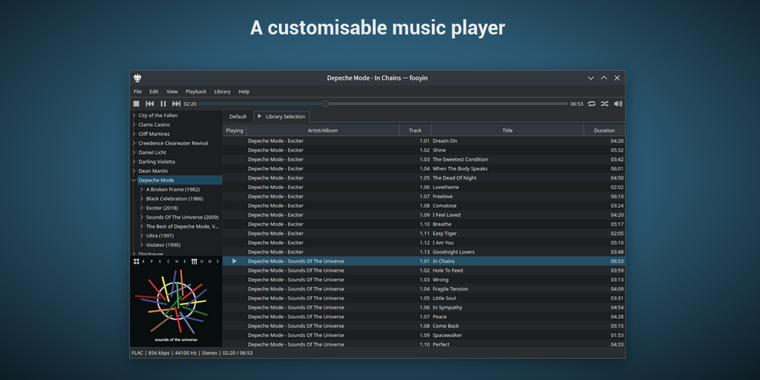Click the 02:20 elapsed time label in toolbar

pos(190,104)
